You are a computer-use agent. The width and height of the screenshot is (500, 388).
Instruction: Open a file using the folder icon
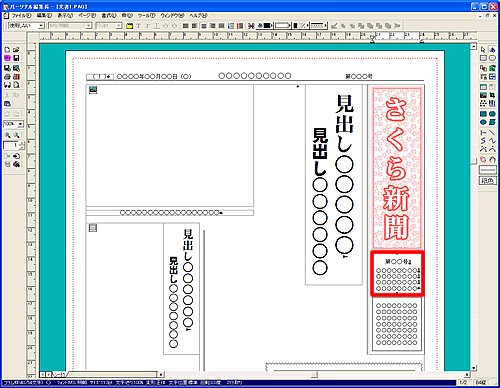(x=16, y=50)
